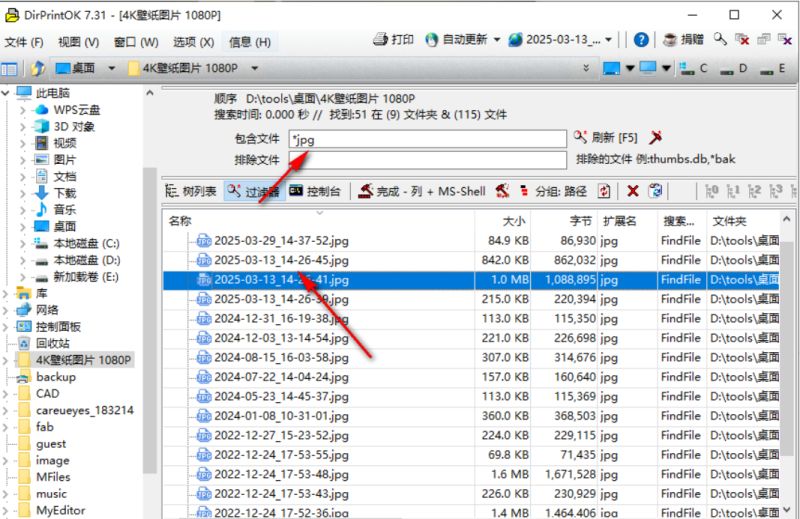The height and width of the screenshot is (519, 800).
Task: Click the blue help question mark icon
Action: pos(641,39)
